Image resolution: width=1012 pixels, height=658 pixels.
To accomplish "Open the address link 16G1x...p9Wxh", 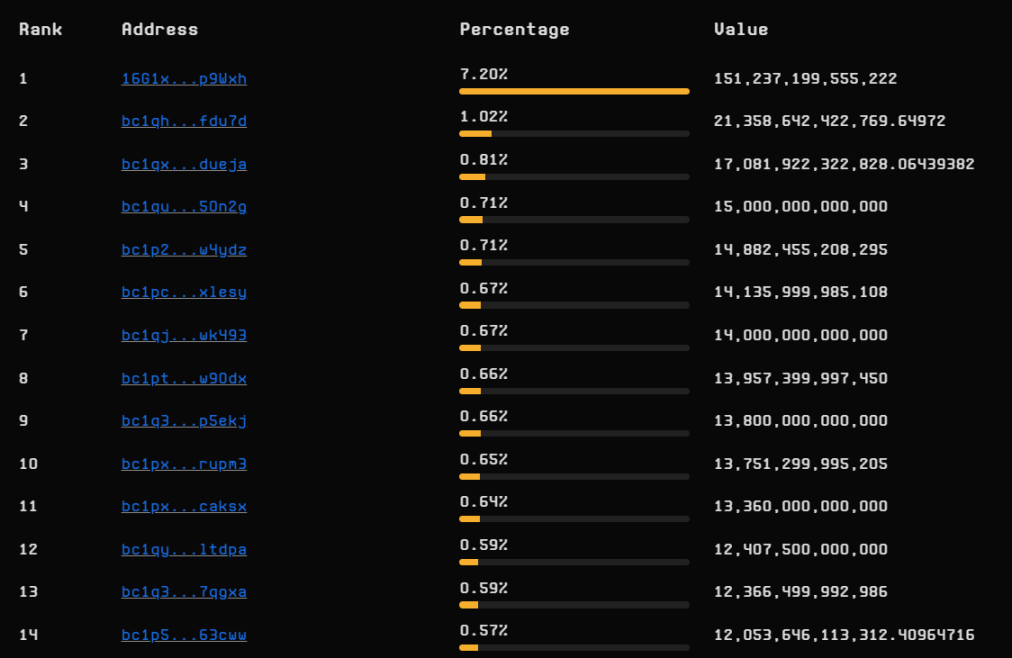I will (183, 78).
